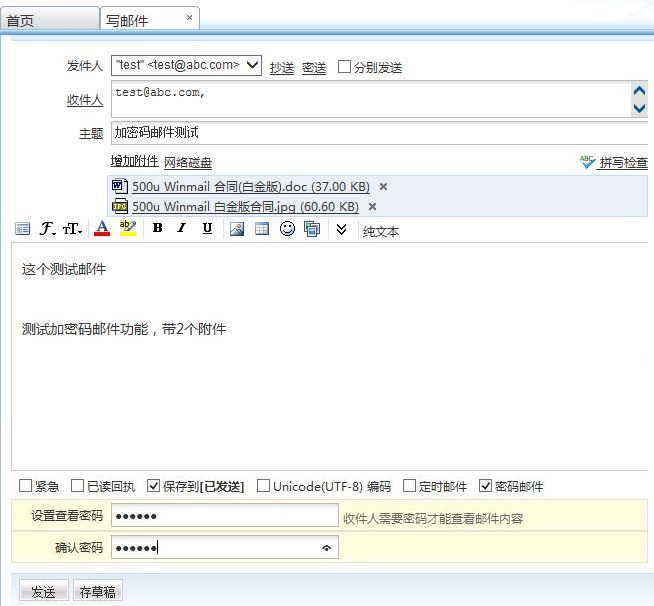This screenshot has width=654, height=606.
Task: Click 增加附件 to add attachment
Action: tap(134, 161)
